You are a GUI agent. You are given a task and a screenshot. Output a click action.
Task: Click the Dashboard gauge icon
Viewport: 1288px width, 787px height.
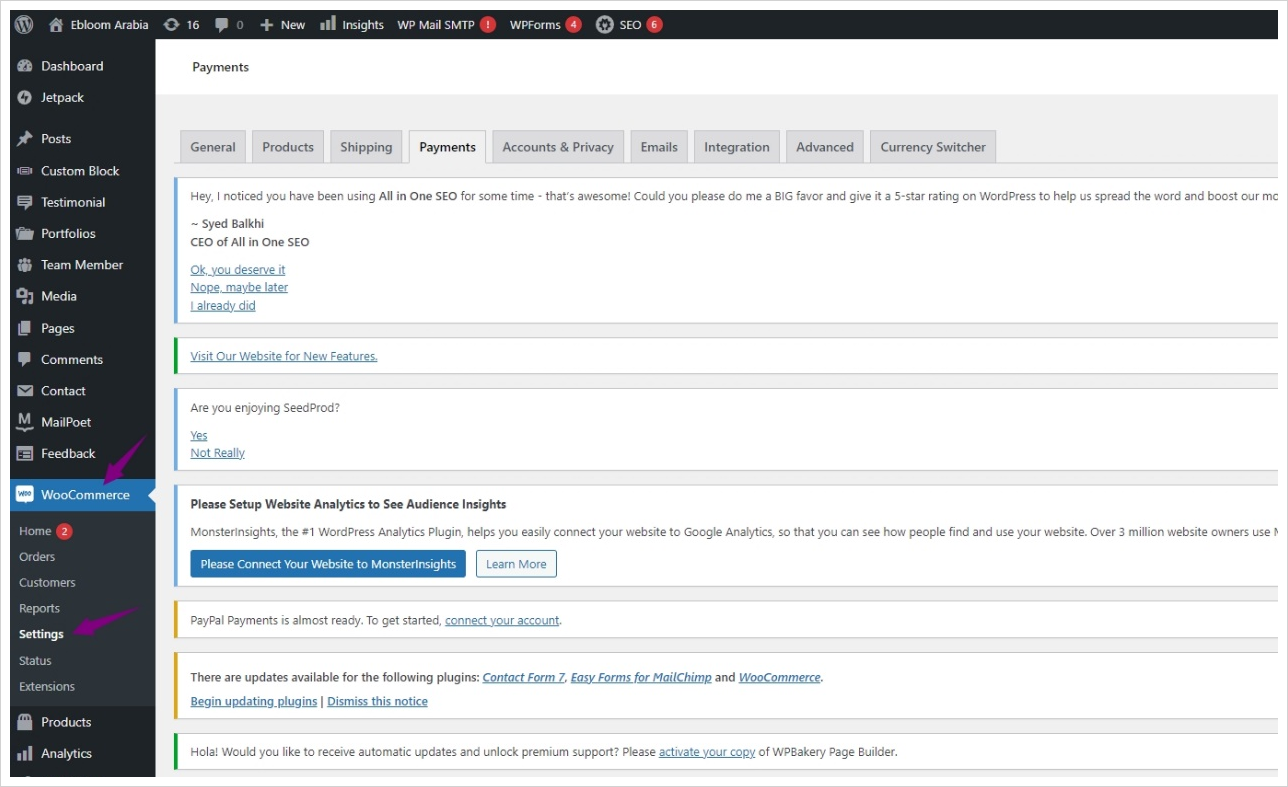[25, 66]
